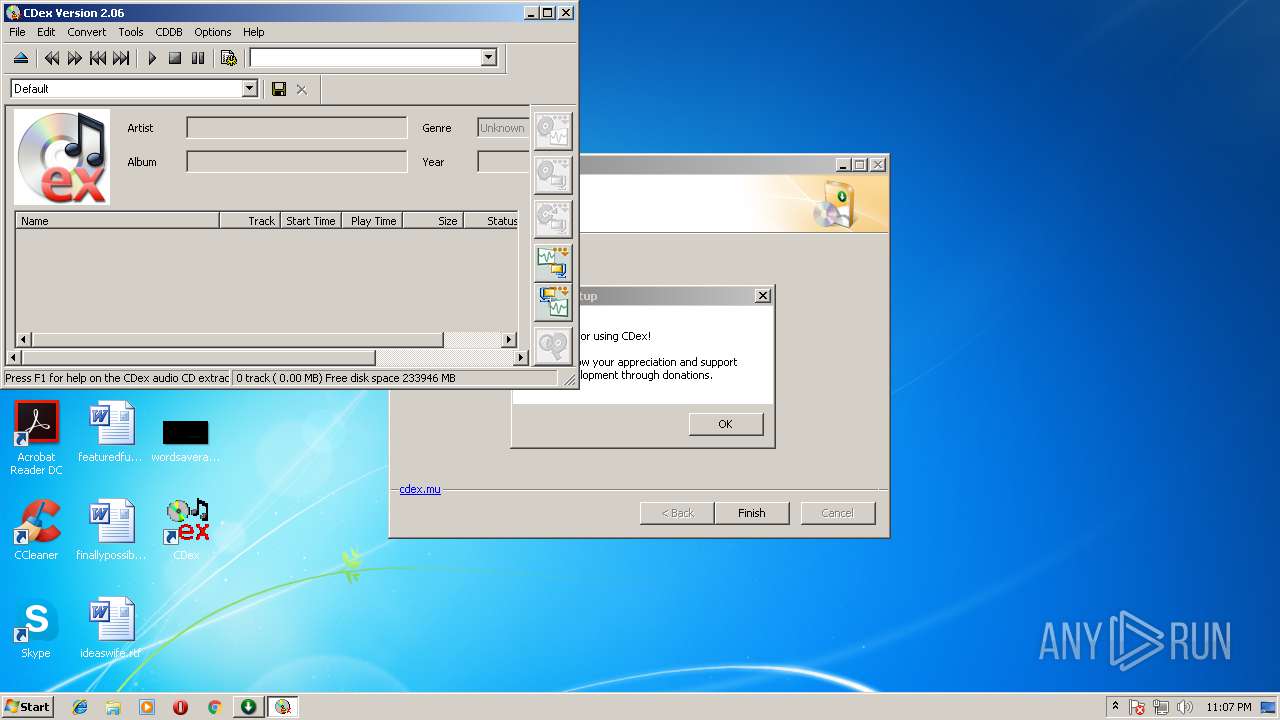Select the wordsavera... desktop file
1280x720 pixels.
click(x=186, y=438)
